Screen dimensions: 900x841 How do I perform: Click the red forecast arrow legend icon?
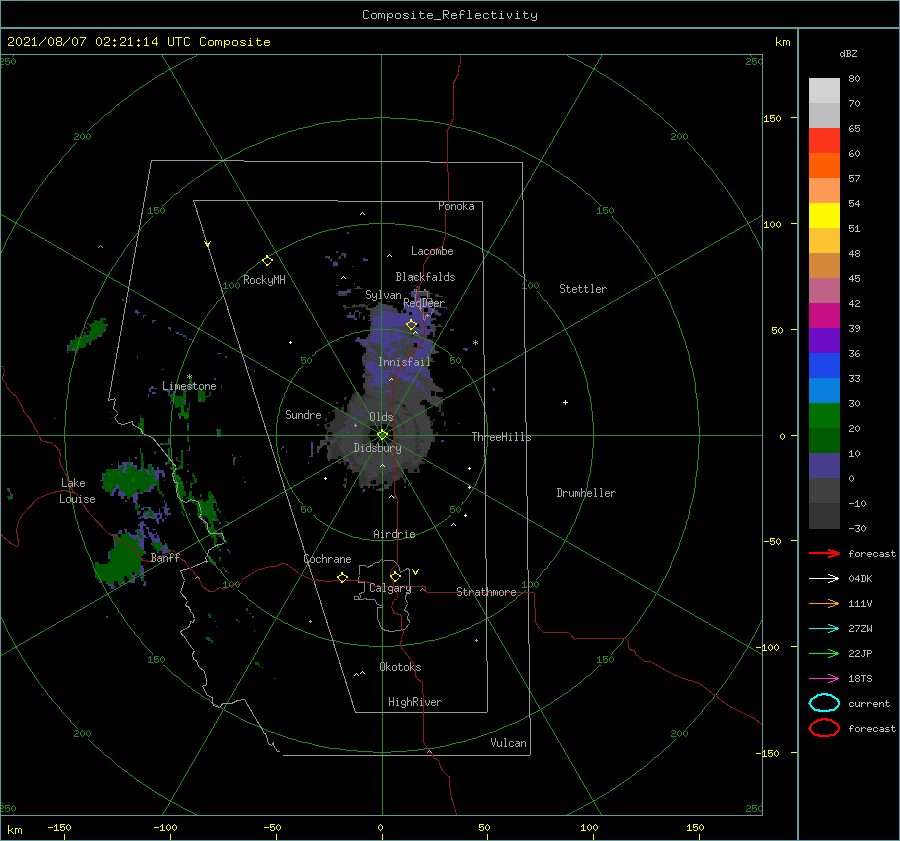(x=824, y=553)
